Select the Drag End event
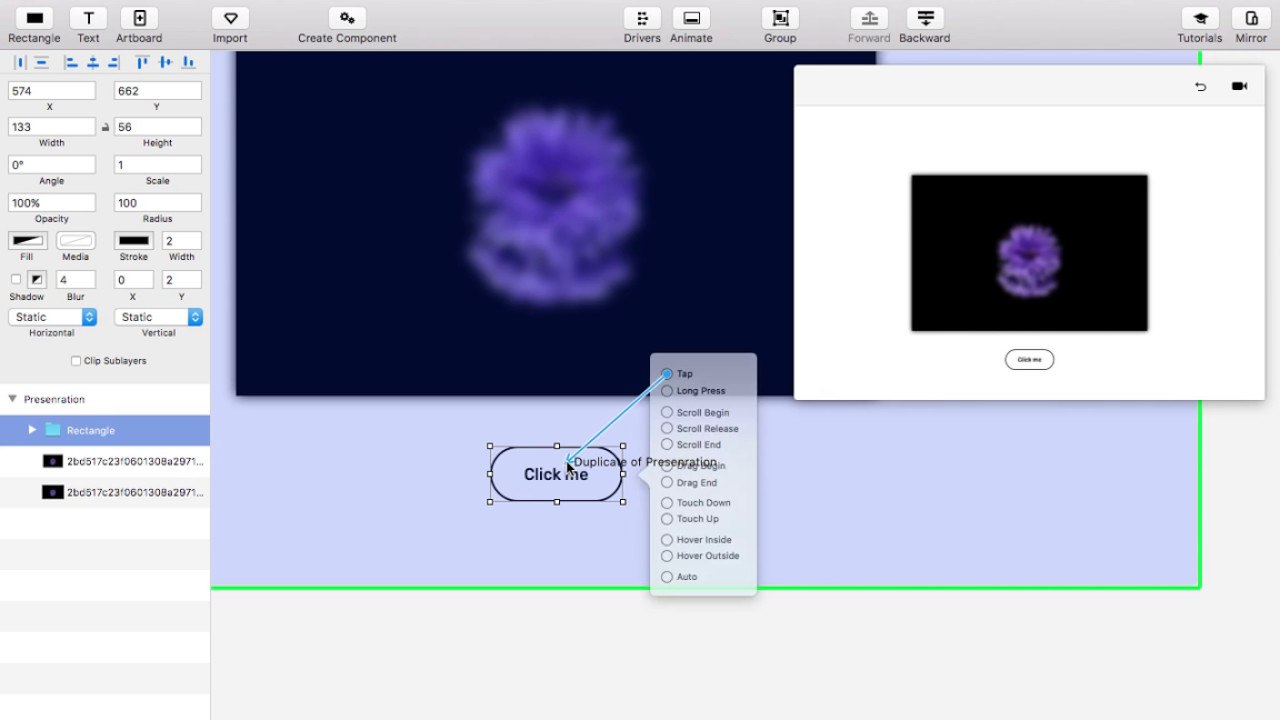The height and width of the screenshot is (720, 1280). [667, 482]
